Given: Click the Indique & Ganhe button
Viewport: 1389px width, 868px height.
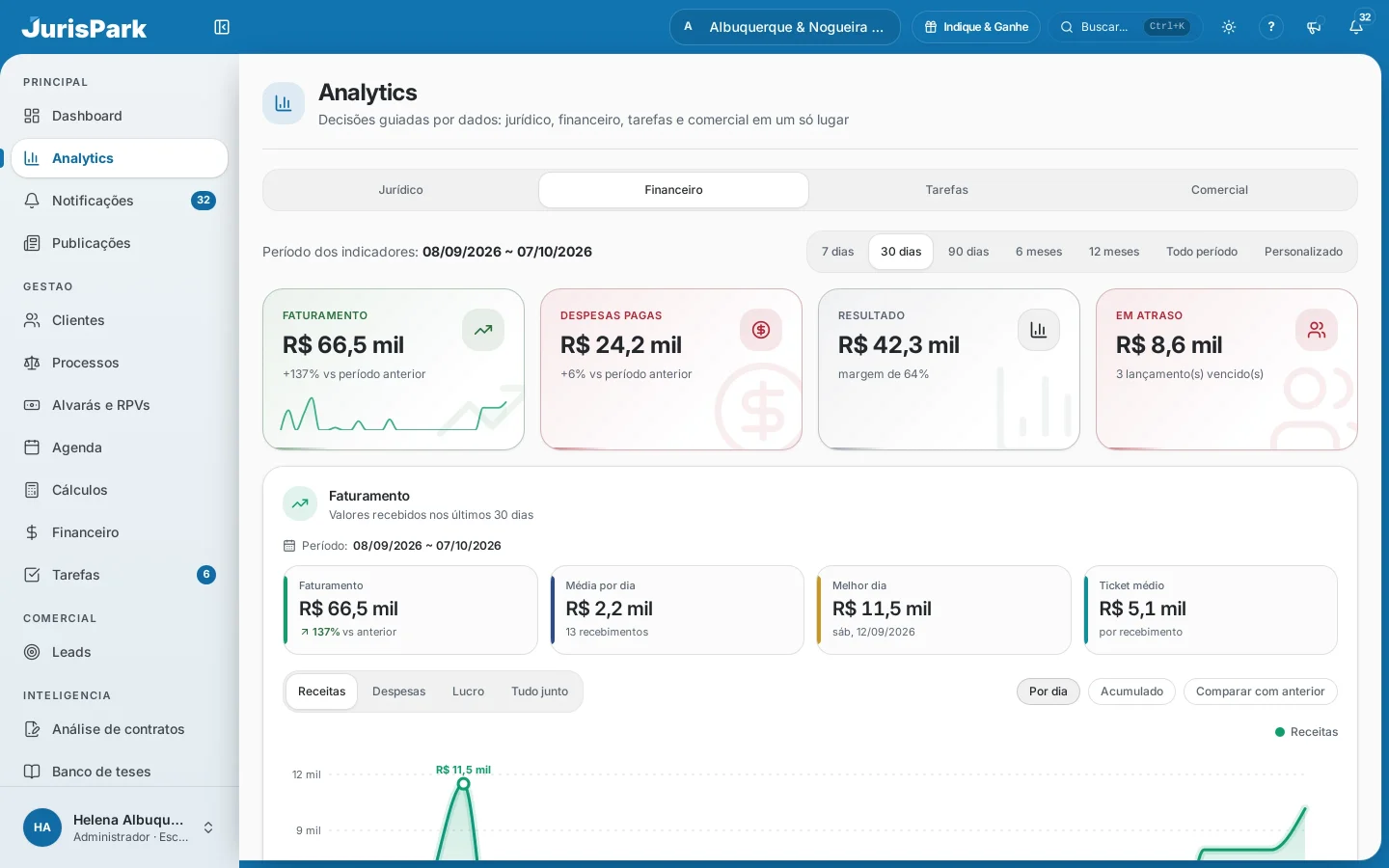Looking at the screenshot, I should pyautogui.click(x=976, y=27).
